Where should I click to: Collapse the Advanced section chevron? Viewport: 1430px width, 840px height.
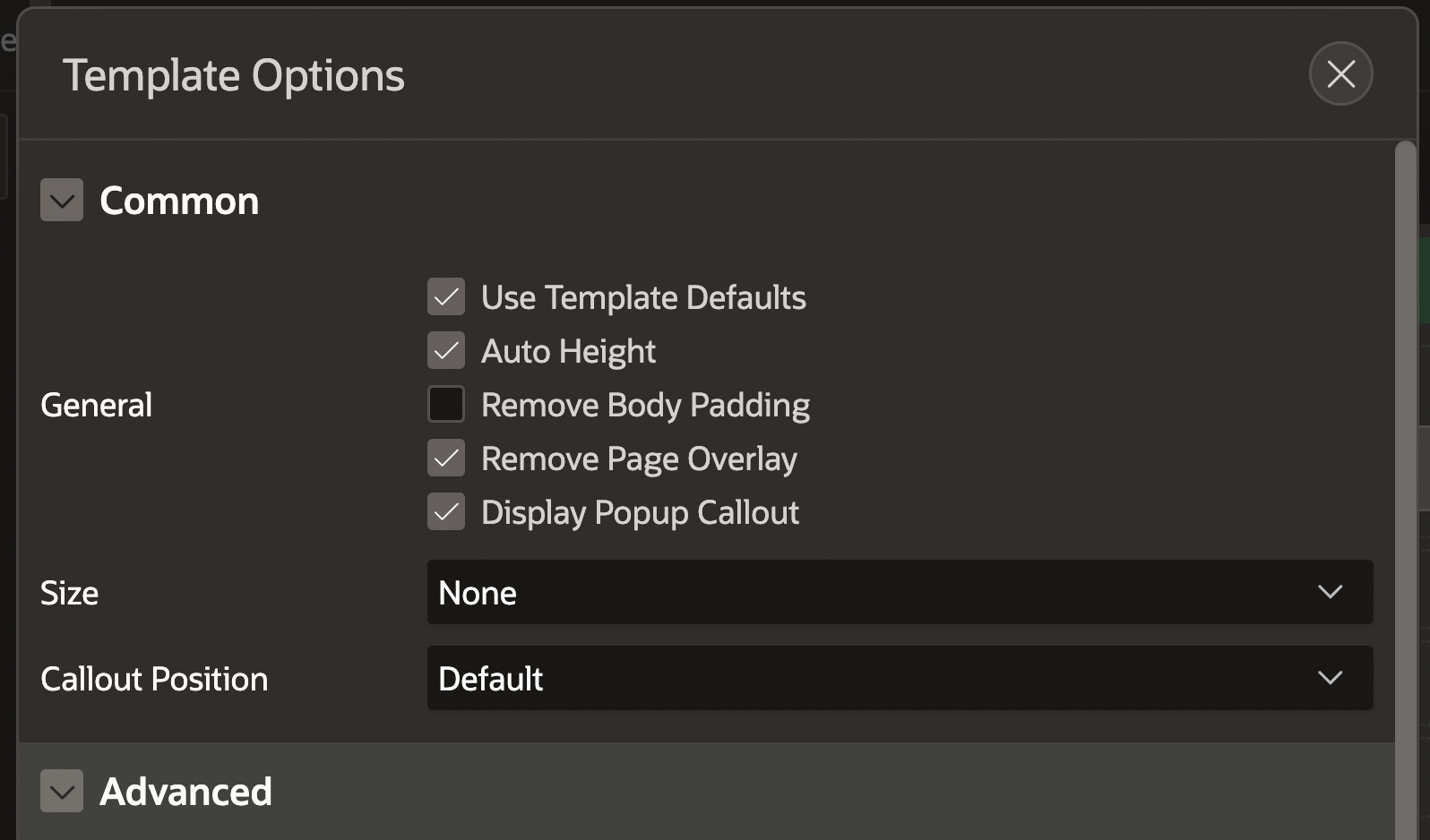62,791
